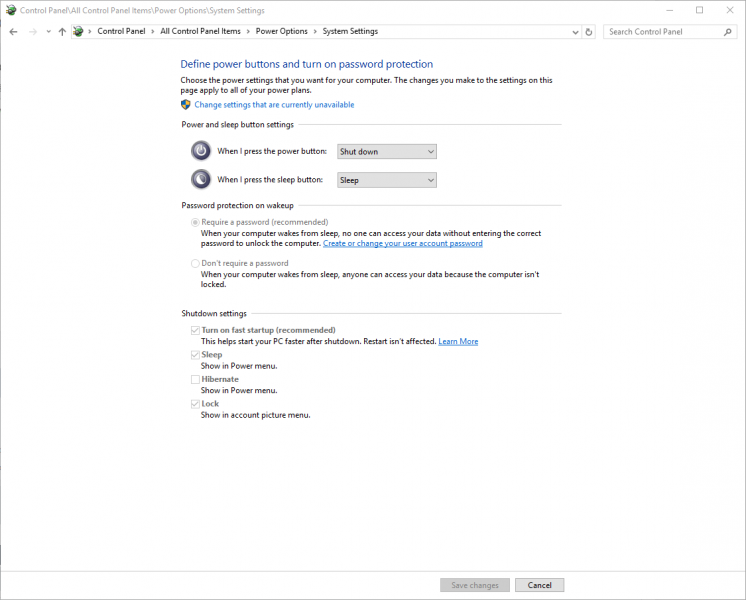The width and height of the screenshot is (746, 600).
Task: Click the 'Power and sleep button settings' label
Action: pos(237,125)
